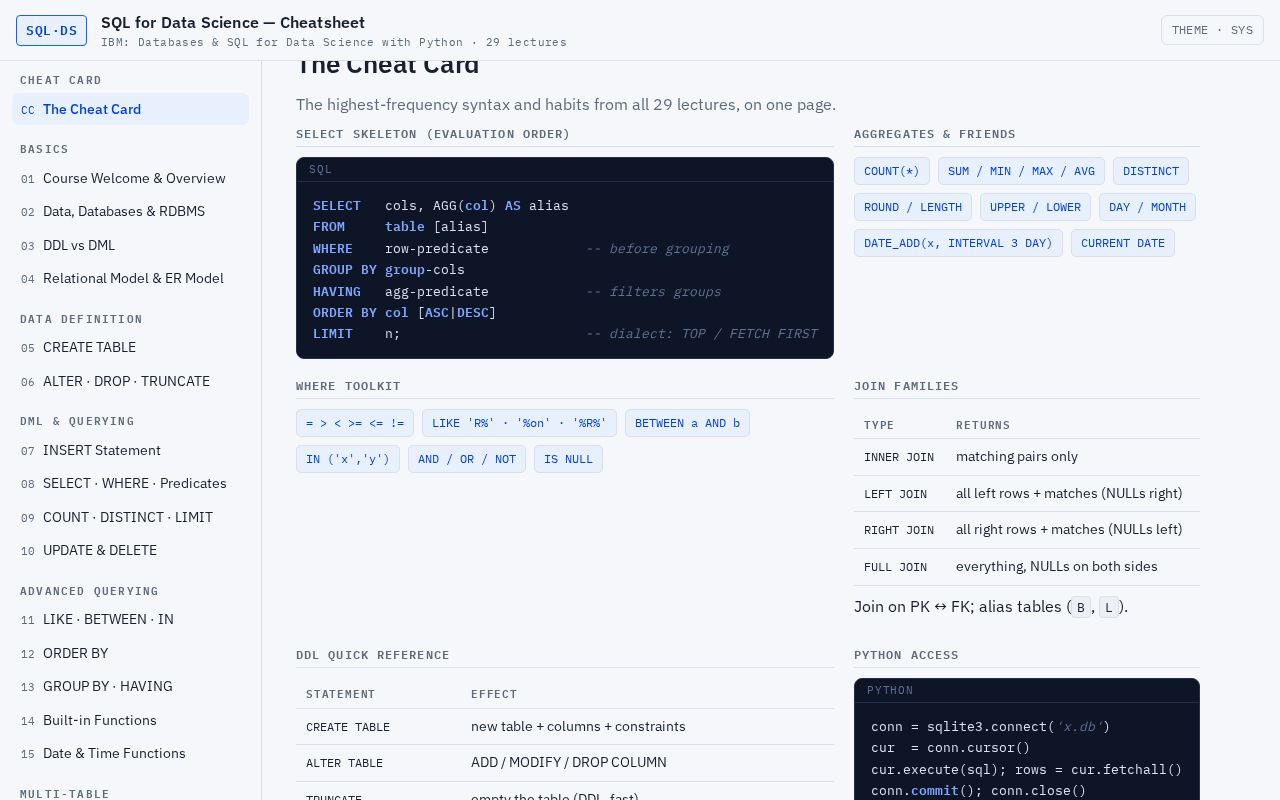Open LIKE · BETWEEN · IN lecture
This screenshot has width=1280, height=800.
point(130,619)
